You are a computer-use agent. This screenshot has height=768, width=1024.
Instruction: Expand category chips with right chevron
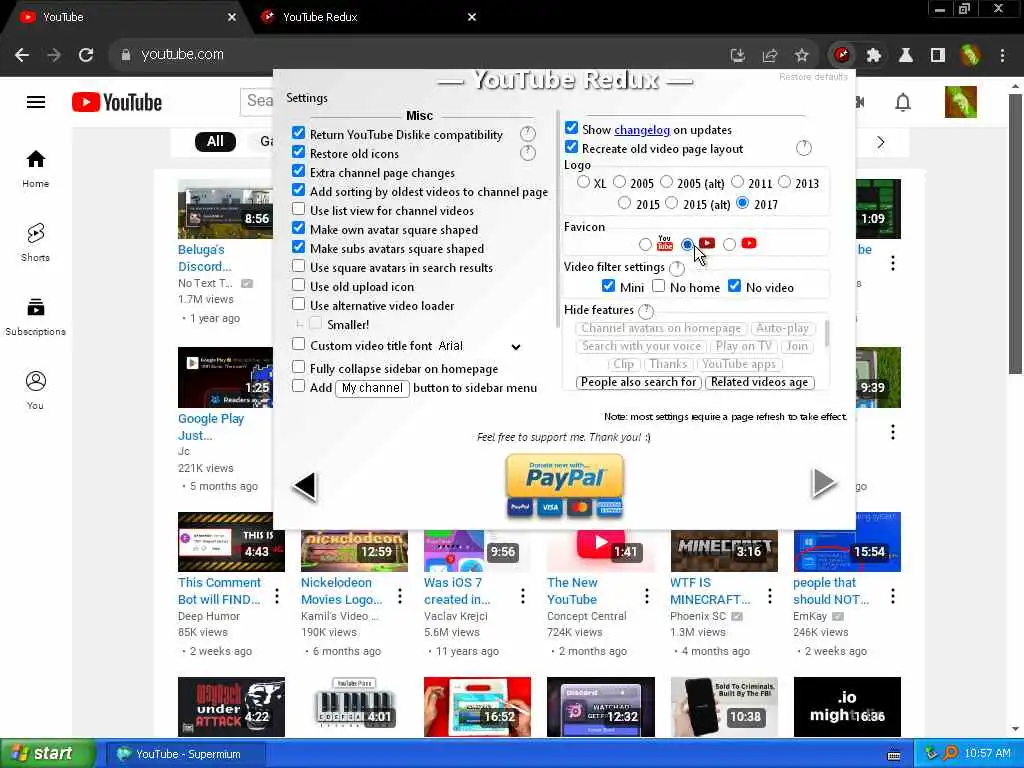point(880,142)
